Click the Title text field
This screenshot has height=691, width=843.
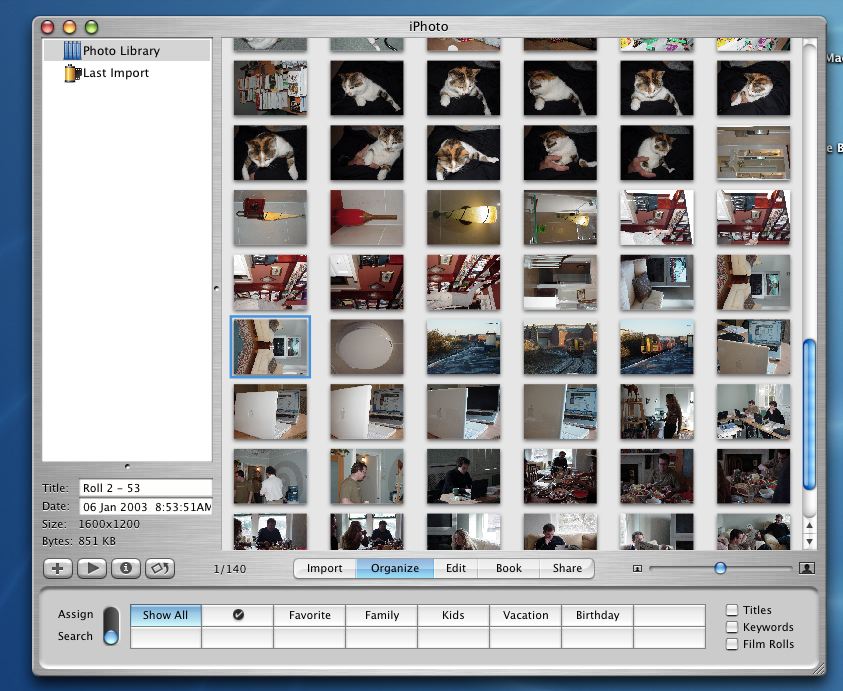pos(145,488)
